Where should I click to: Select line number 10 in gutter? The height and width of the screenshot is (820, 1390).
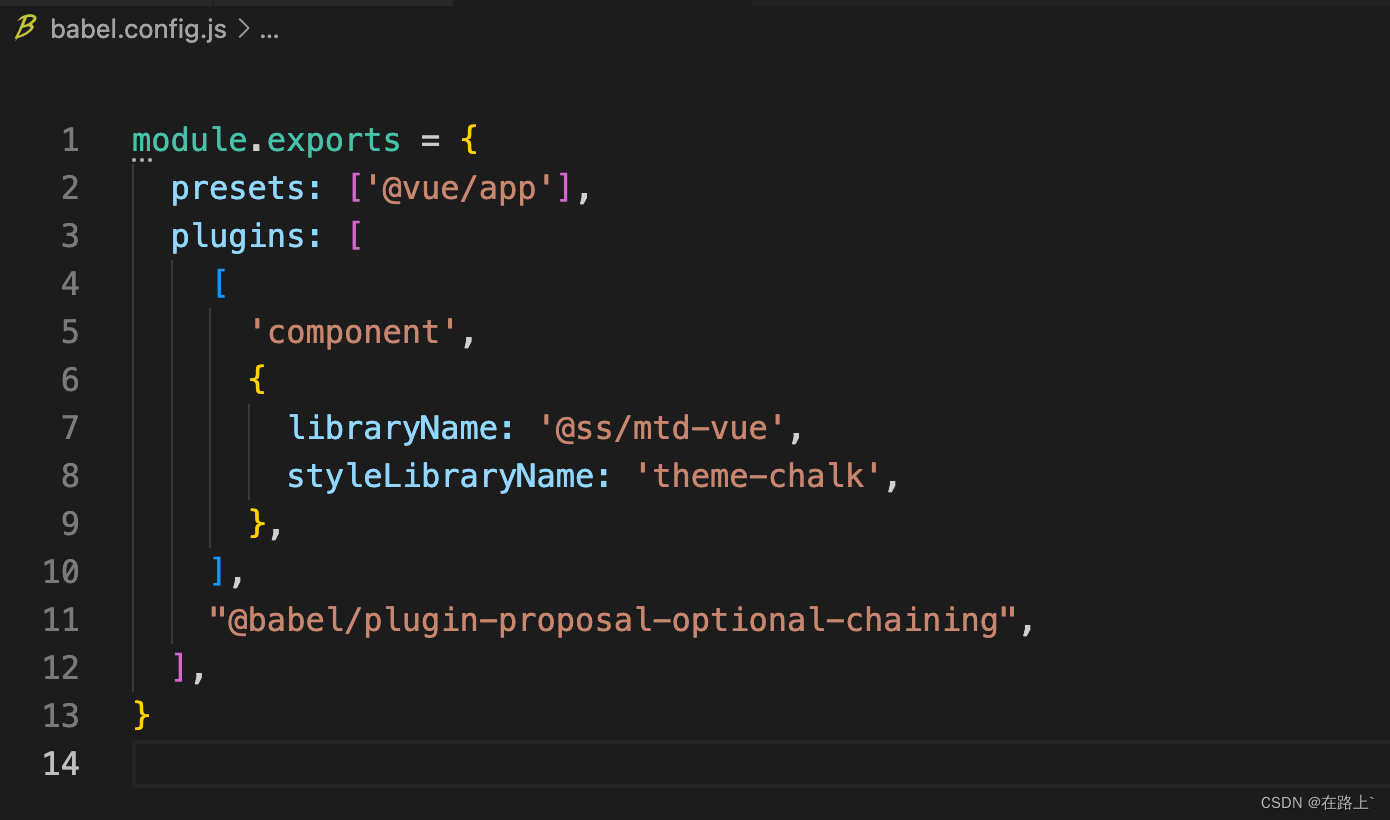pos(61,572)
